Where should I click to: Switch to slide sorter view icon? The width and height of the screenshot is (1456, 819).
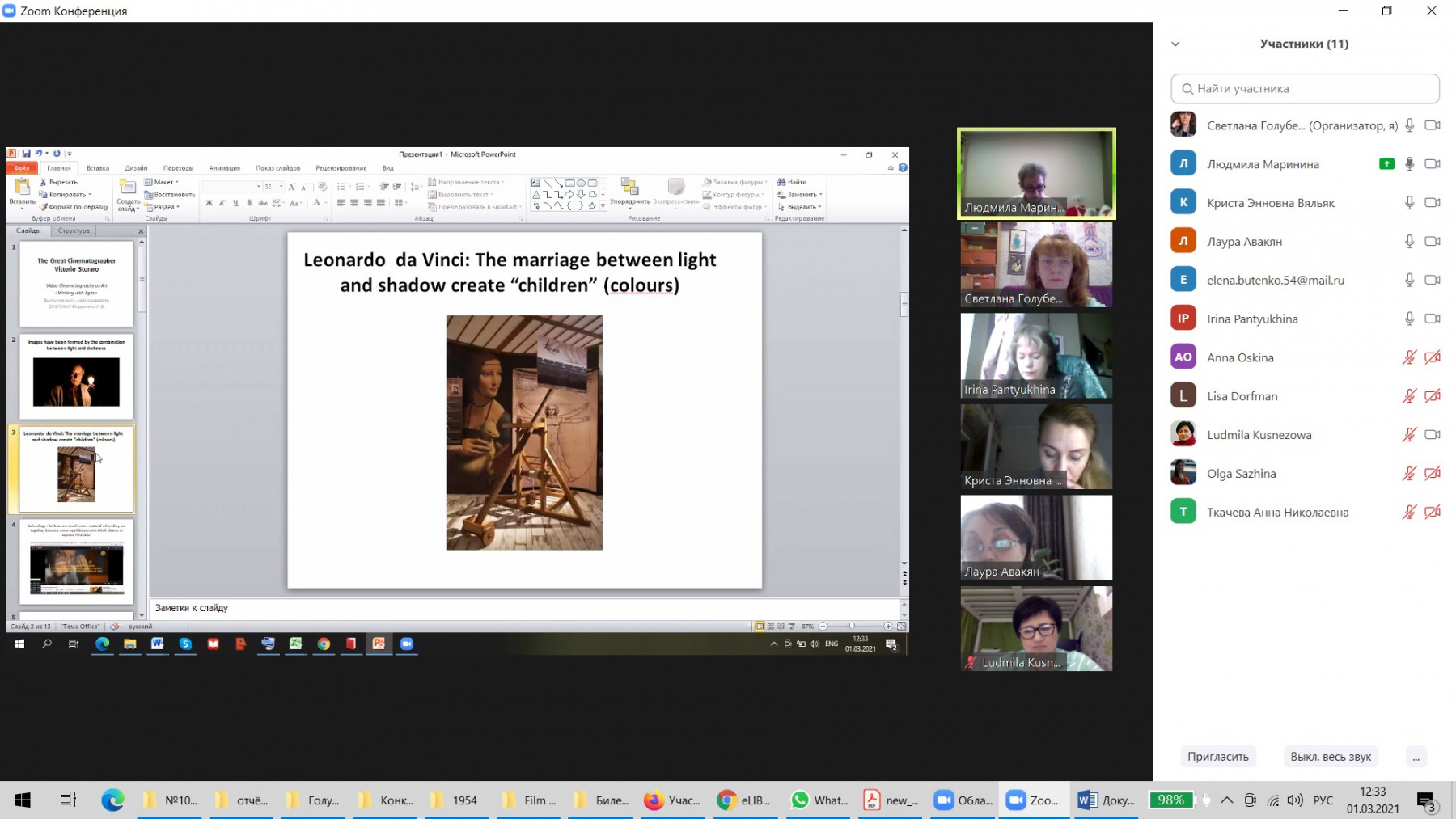click(770, 627)
